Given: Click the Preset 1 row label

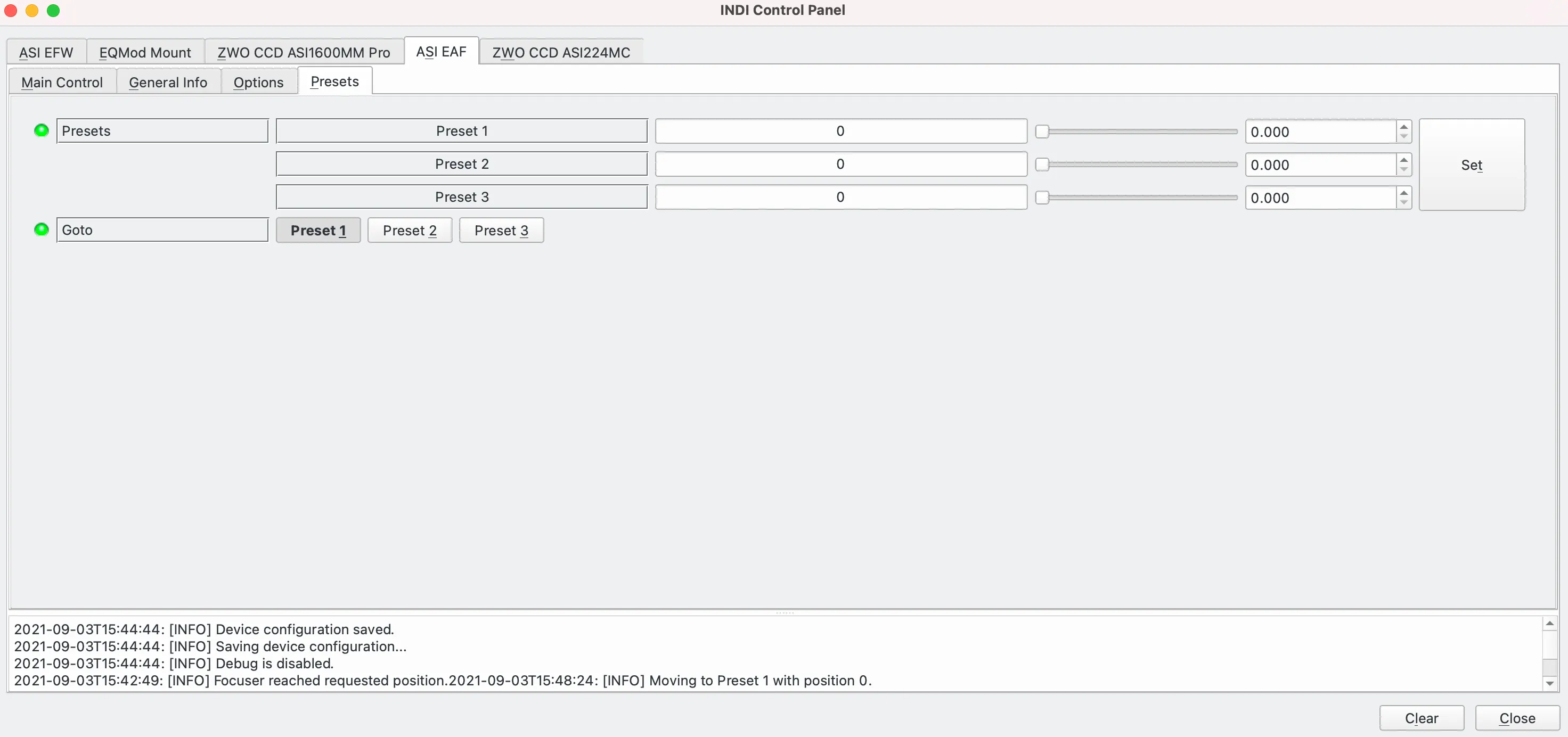Looking at the screenshot, I should point(461,131).
